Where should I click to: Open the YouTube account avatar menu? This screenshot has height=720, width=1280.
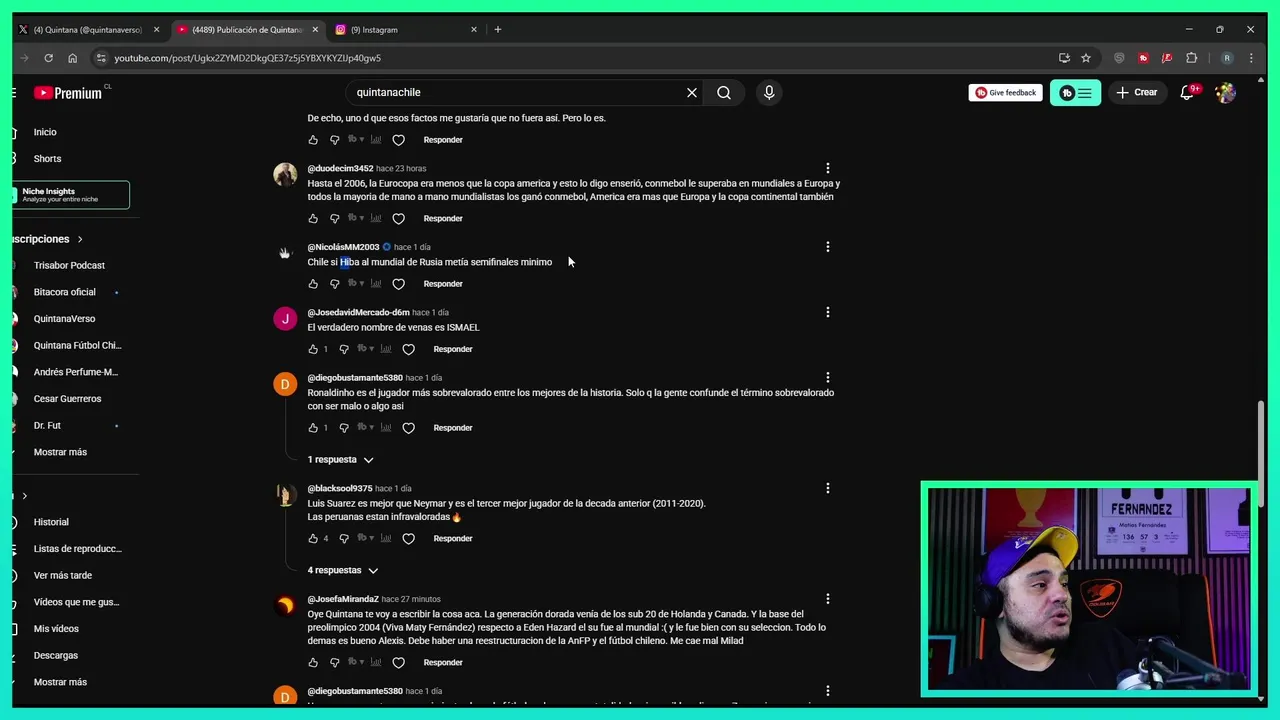pyautogui.click(x=1225, y=92)
